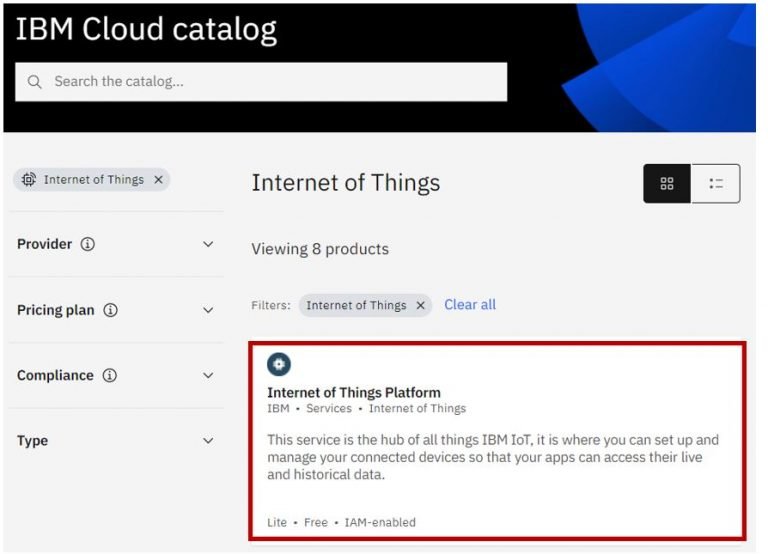Show info about the Provider filter
Screen dimensions: 768x554
[x=88, y=244]
